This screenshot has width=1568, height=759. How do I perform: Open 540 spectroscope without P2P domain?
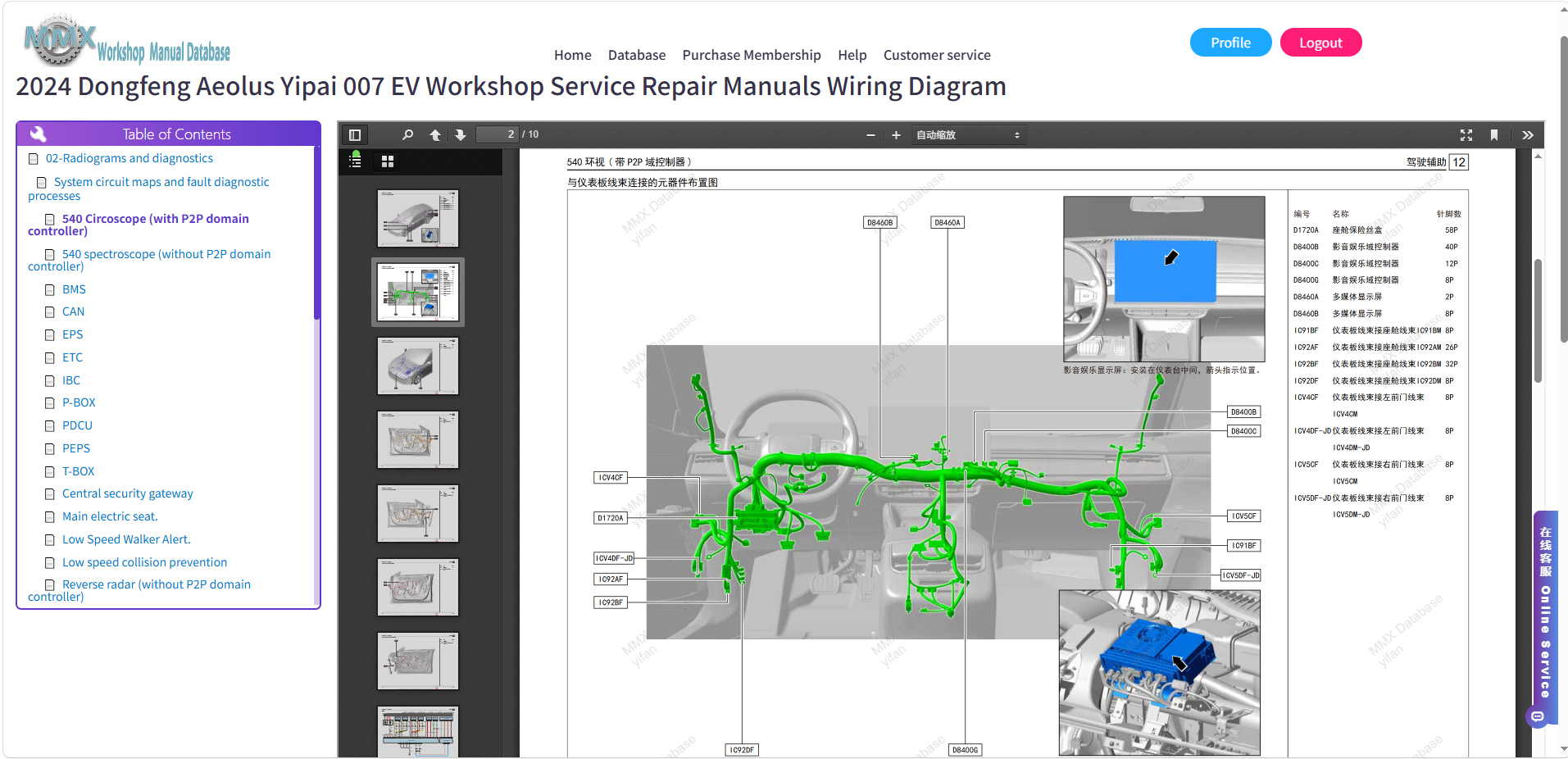coord(149,260)
